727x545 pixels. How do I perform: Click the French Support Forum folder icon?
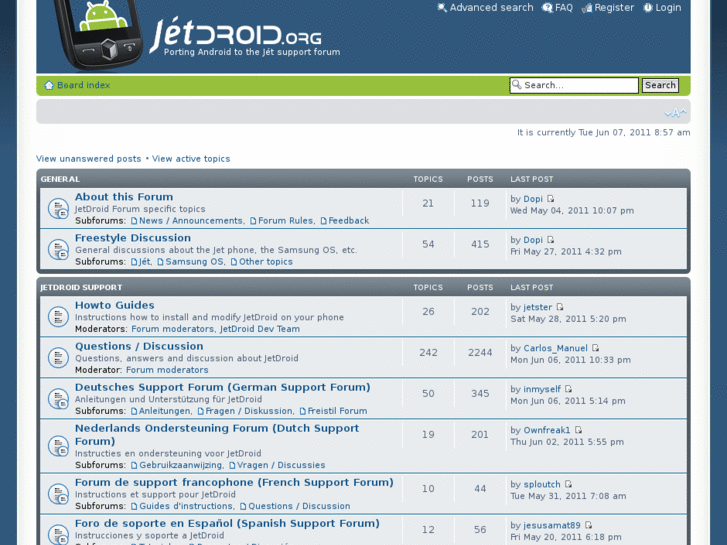click(58, 493)
